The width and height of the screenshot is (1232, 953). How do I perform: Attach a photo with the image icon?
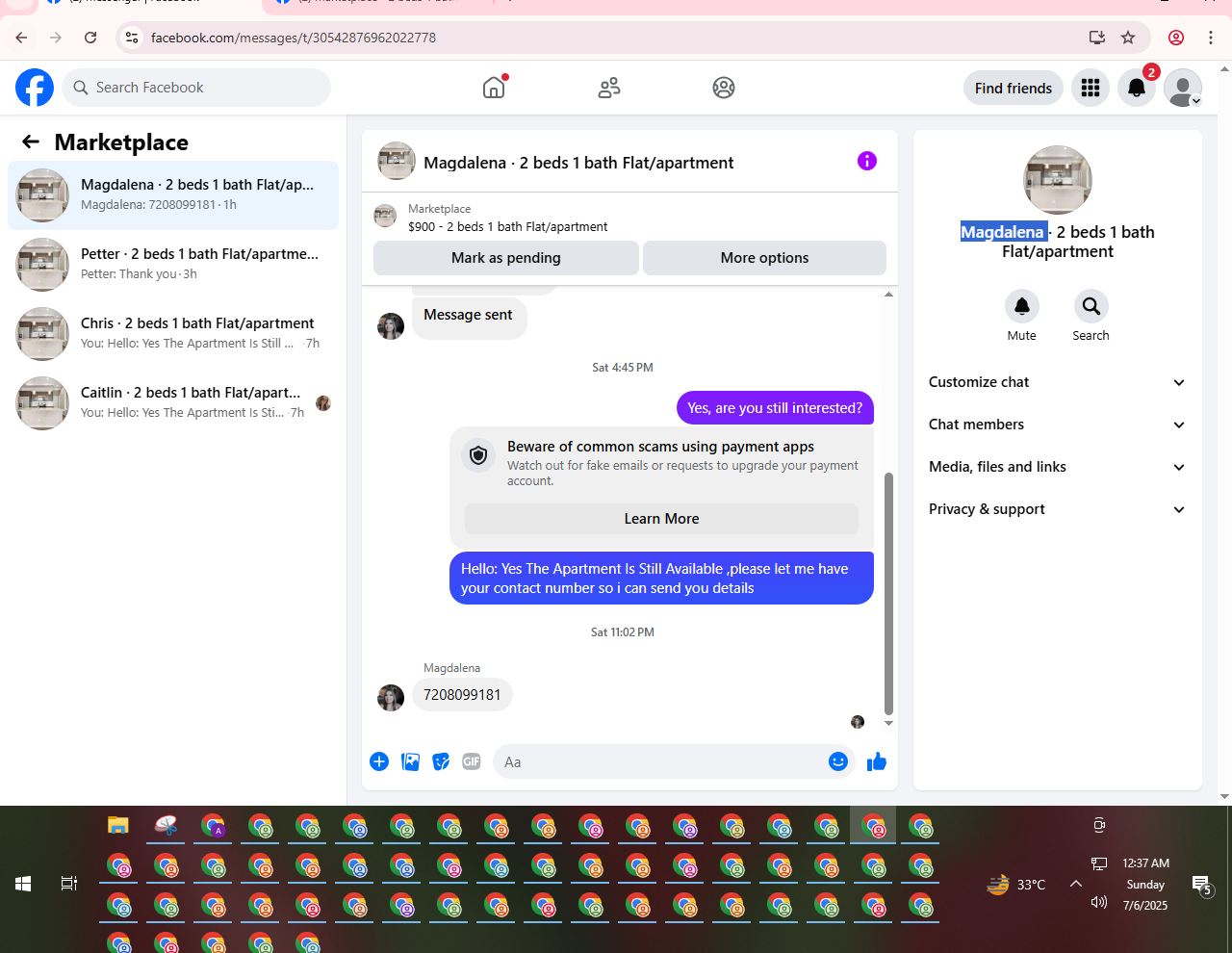tap(411, 761)
